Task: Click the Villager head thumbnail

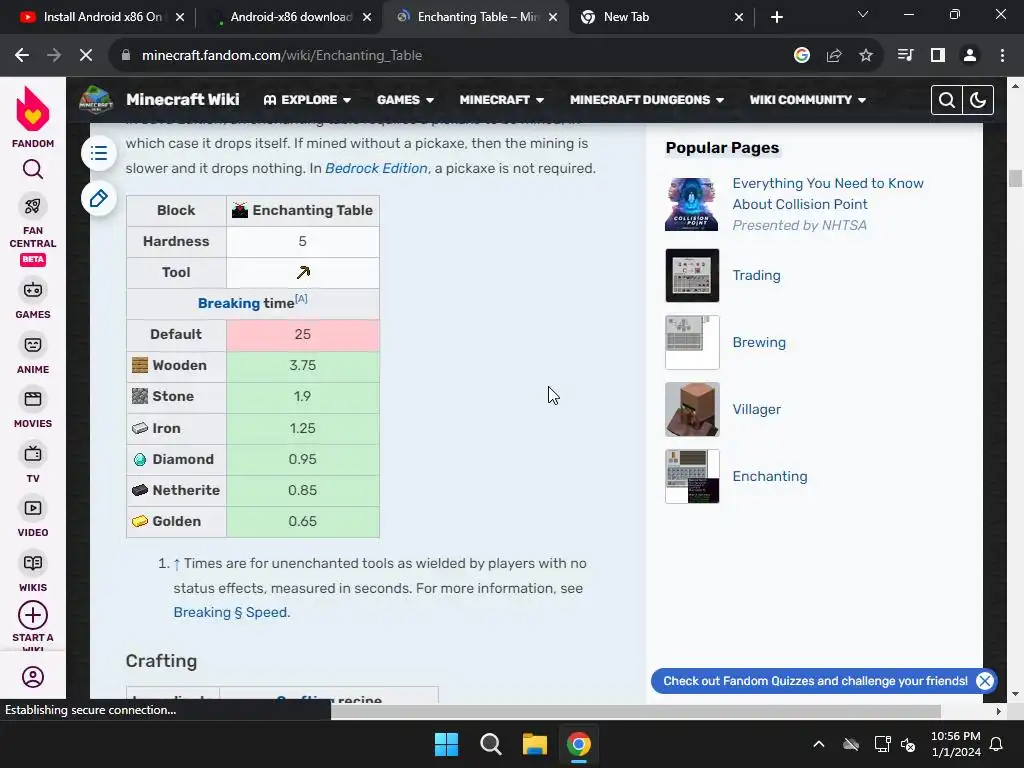Action: point(692,409)
